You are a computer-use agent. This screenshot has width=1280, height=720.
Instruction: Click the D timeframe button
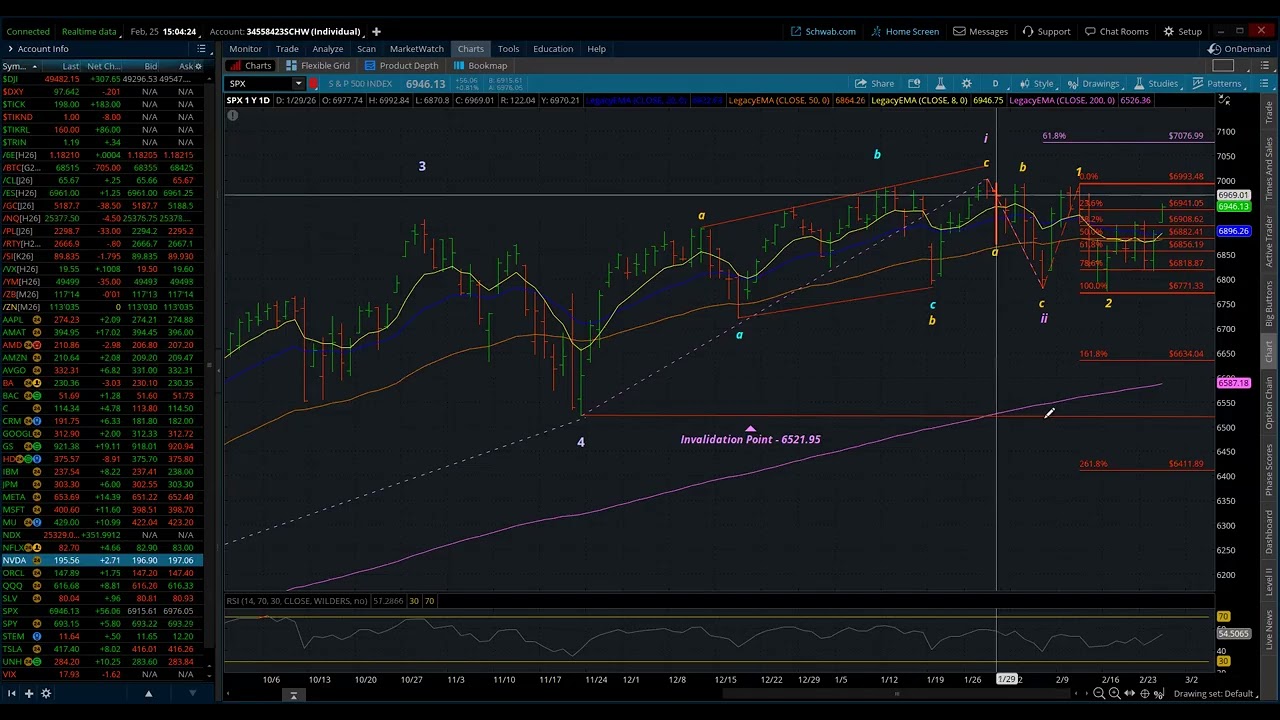(x=995, y=84)
